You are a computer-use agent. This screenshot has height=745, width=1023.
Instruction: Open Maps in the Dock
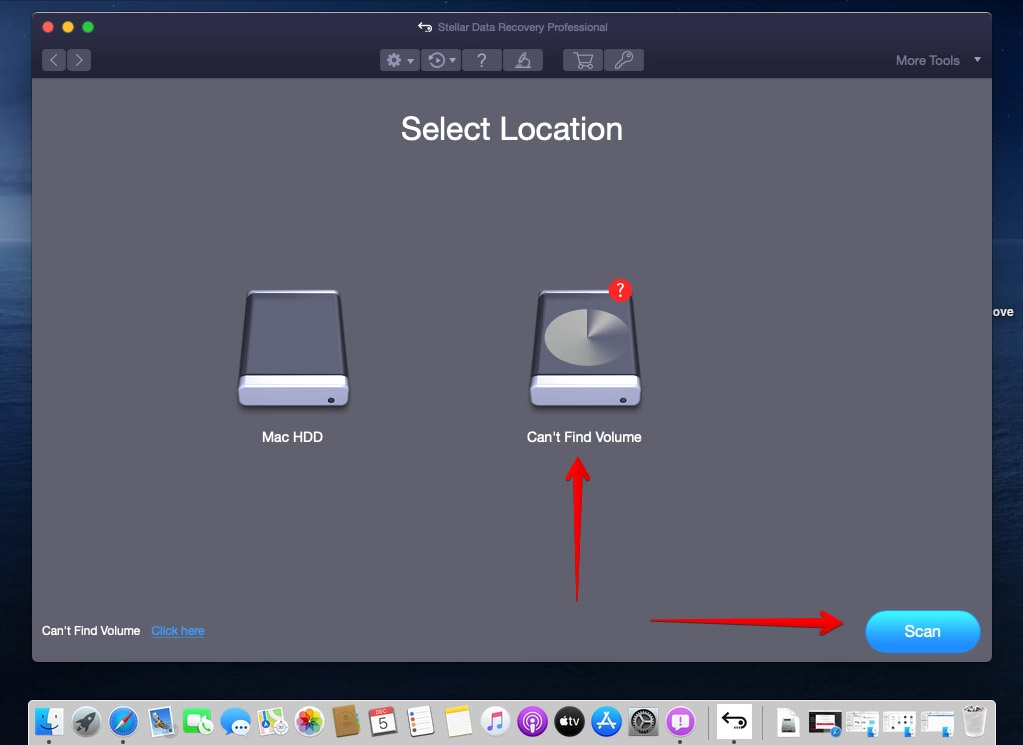coord(272,722)
